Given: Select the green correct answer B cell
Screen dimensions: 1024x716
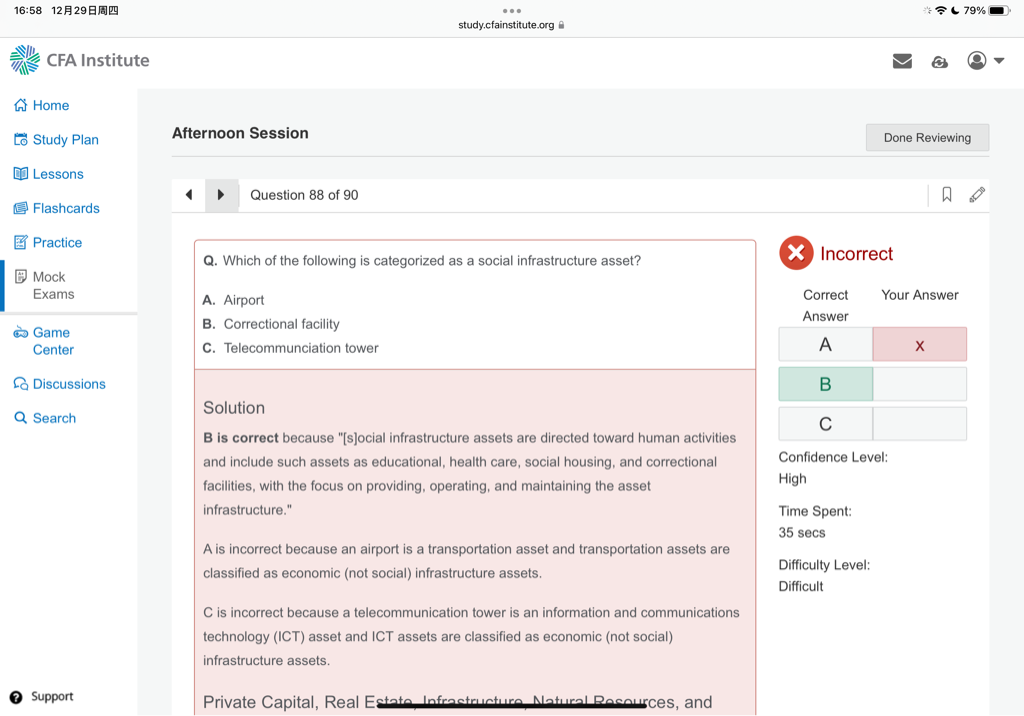Looking at the screenshot, I should [825, 384].
